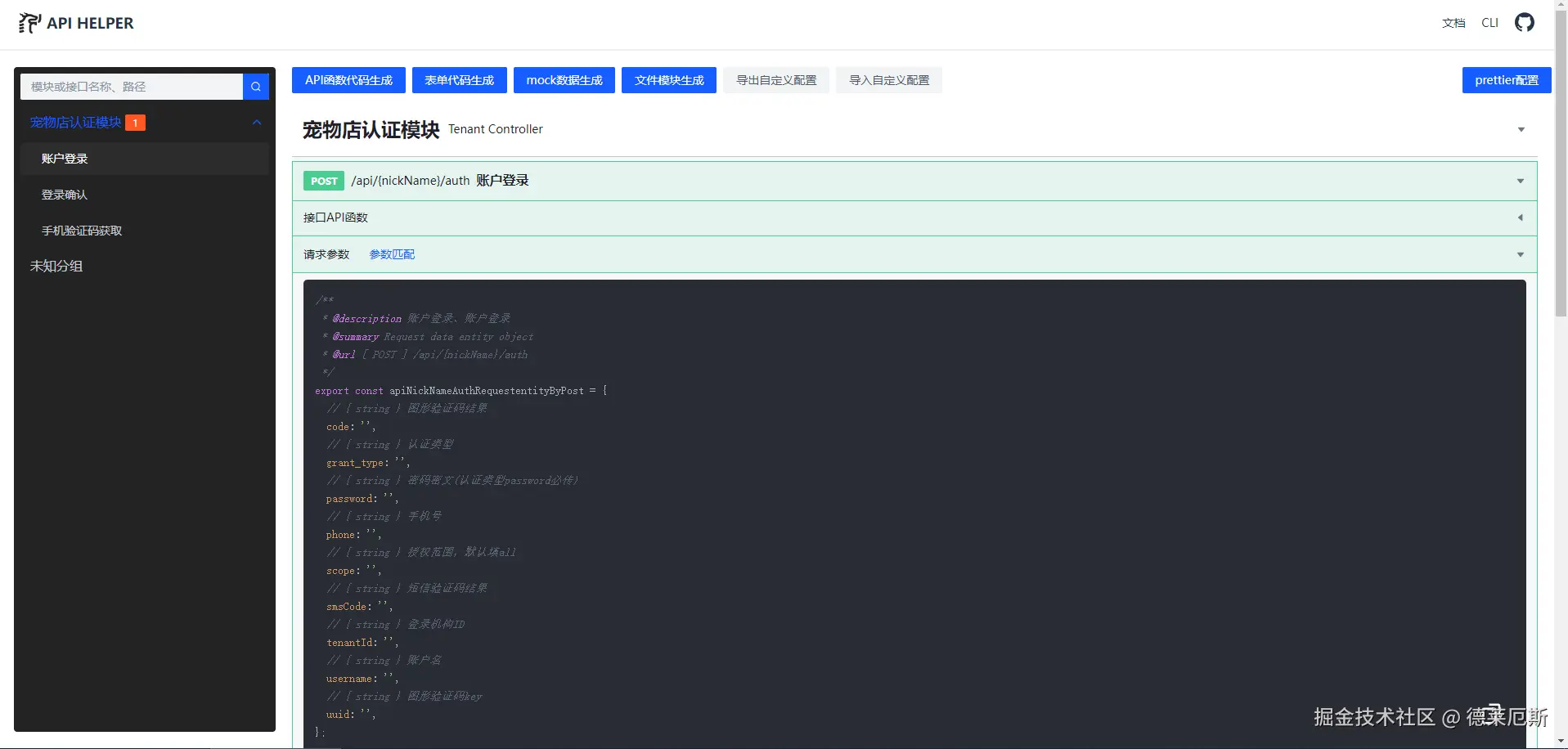
Task: Click the API HELPER logo
Action: 76,23
